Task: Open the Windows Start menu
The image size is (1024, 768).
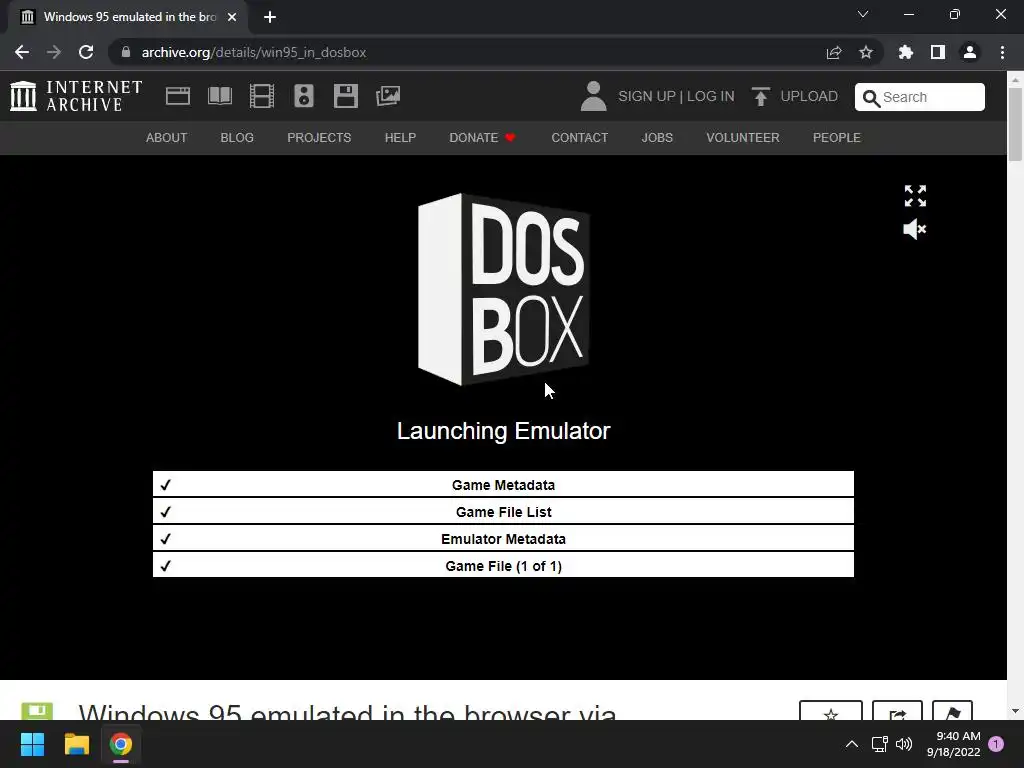Action: point(32,744)
